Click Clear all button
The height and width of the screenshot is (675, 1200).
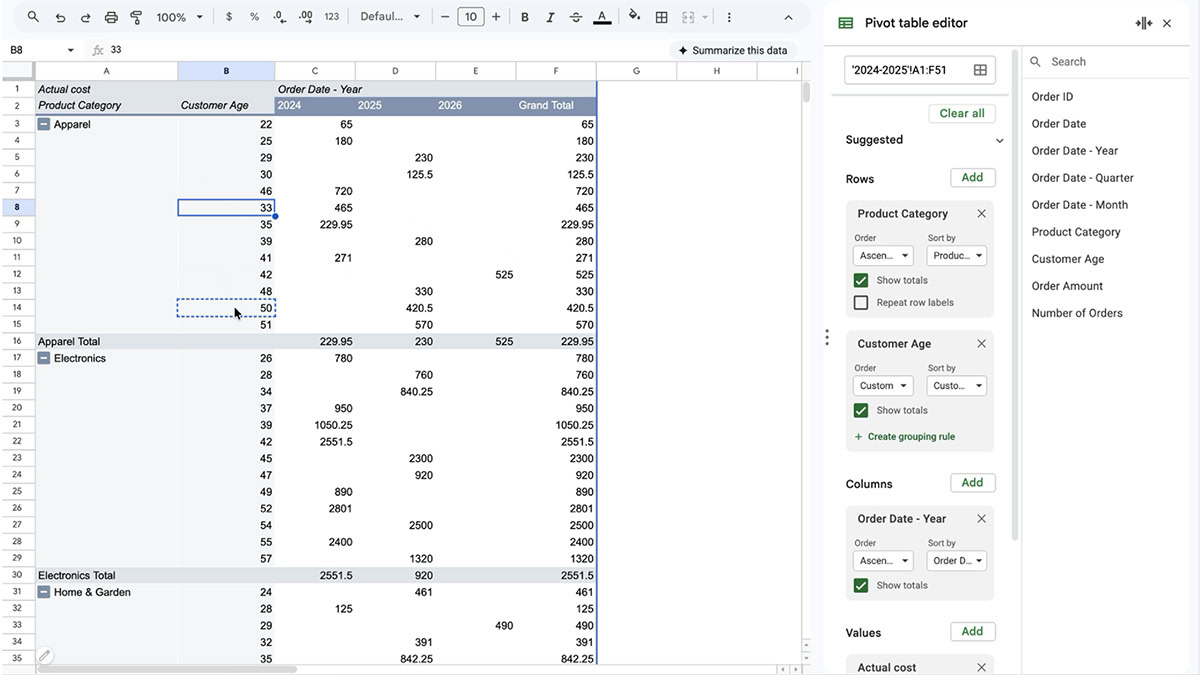coord(962,113)
